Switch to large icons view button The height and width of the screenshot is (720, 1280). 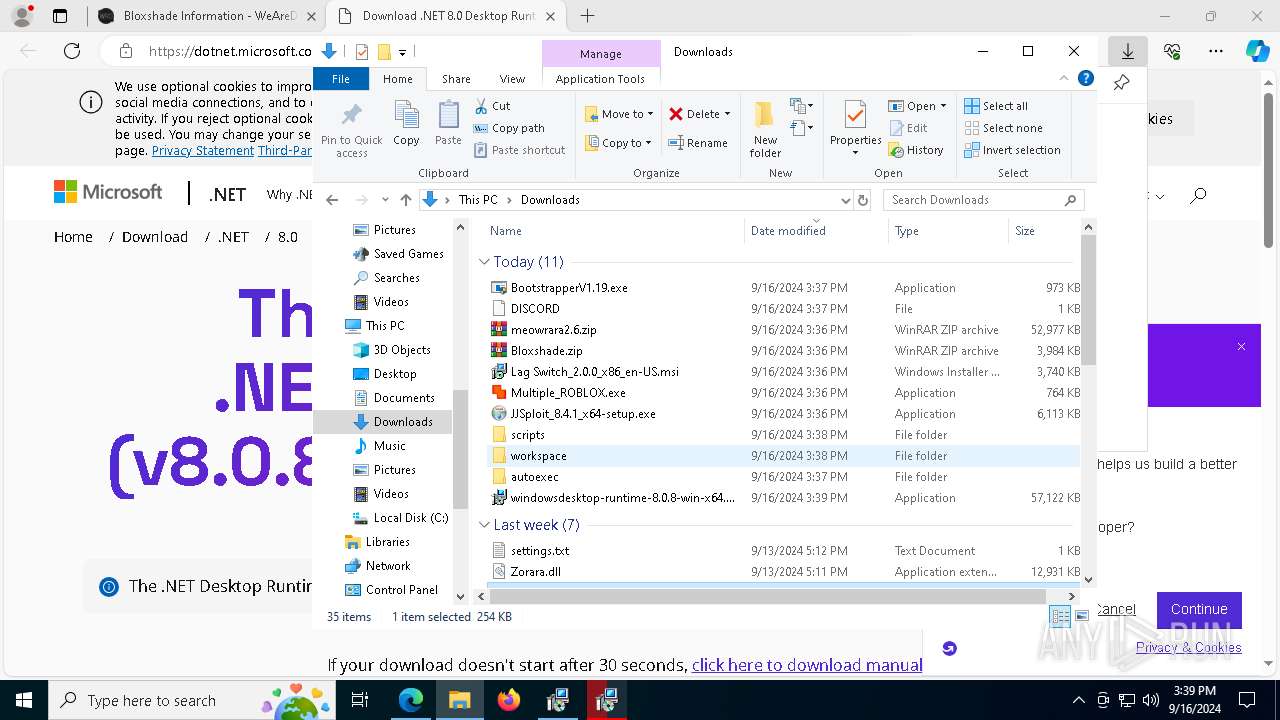pyautogui.click(x=1081, y=616)
